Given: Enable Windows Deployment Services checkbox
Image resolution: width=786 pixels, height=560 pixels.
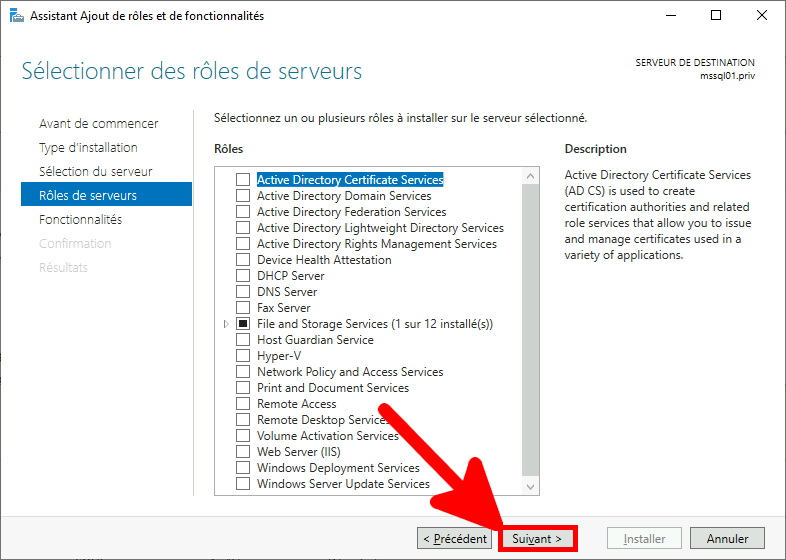Looking at the screenshot, I should point(243,468).
